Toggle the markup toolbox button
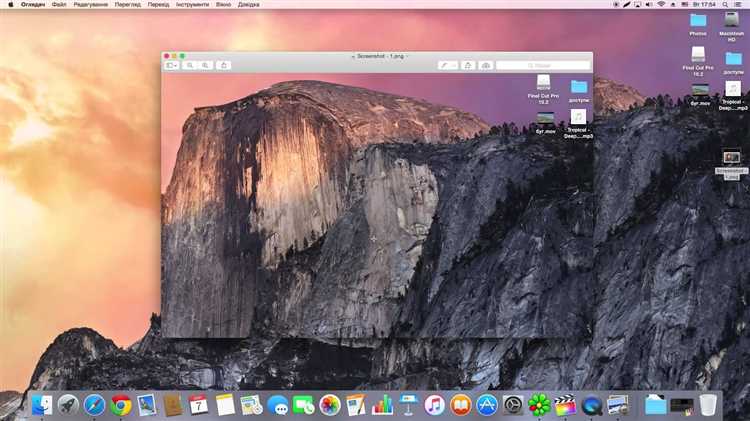 pos(485,65)
